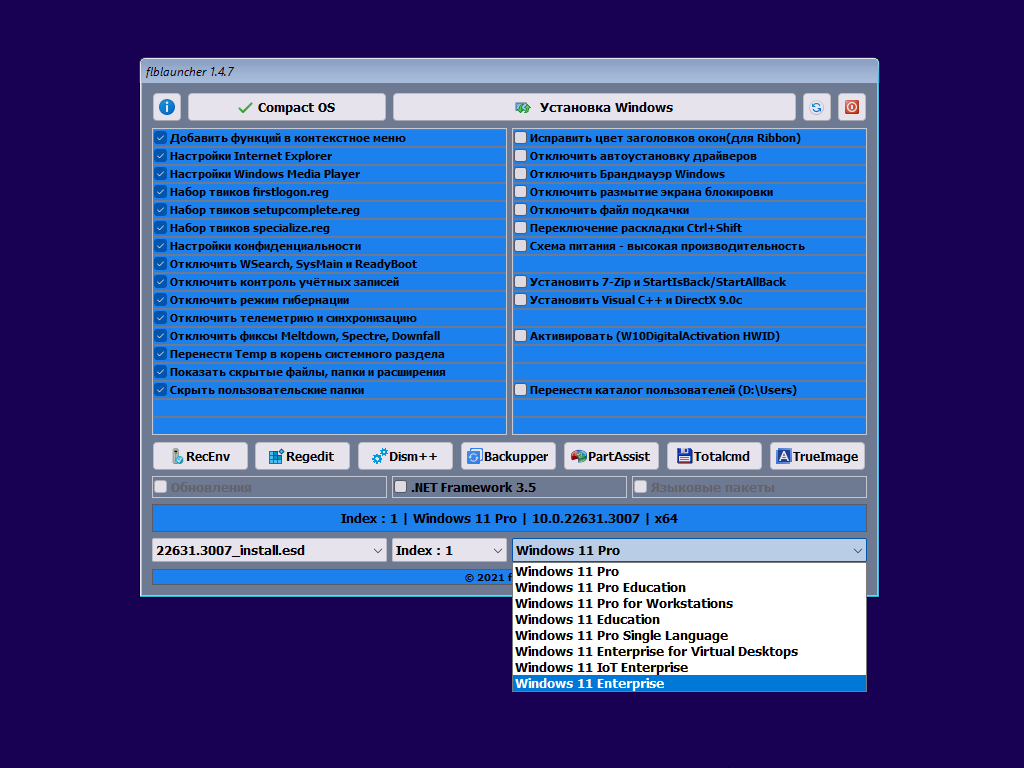1024x768 pixels.
Task: Launch the Dism++ utility
Action: (x=405, y=456)
